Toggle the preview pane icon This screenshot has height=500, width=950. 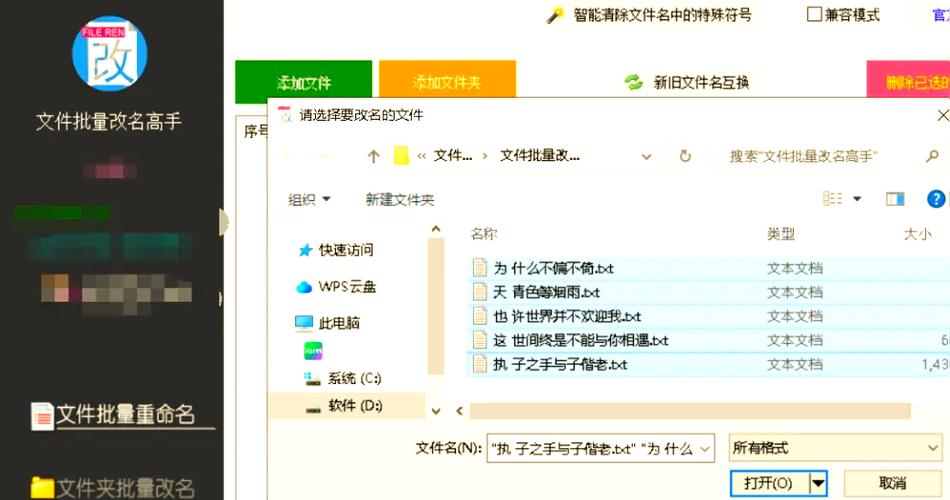tap(895, 198)
